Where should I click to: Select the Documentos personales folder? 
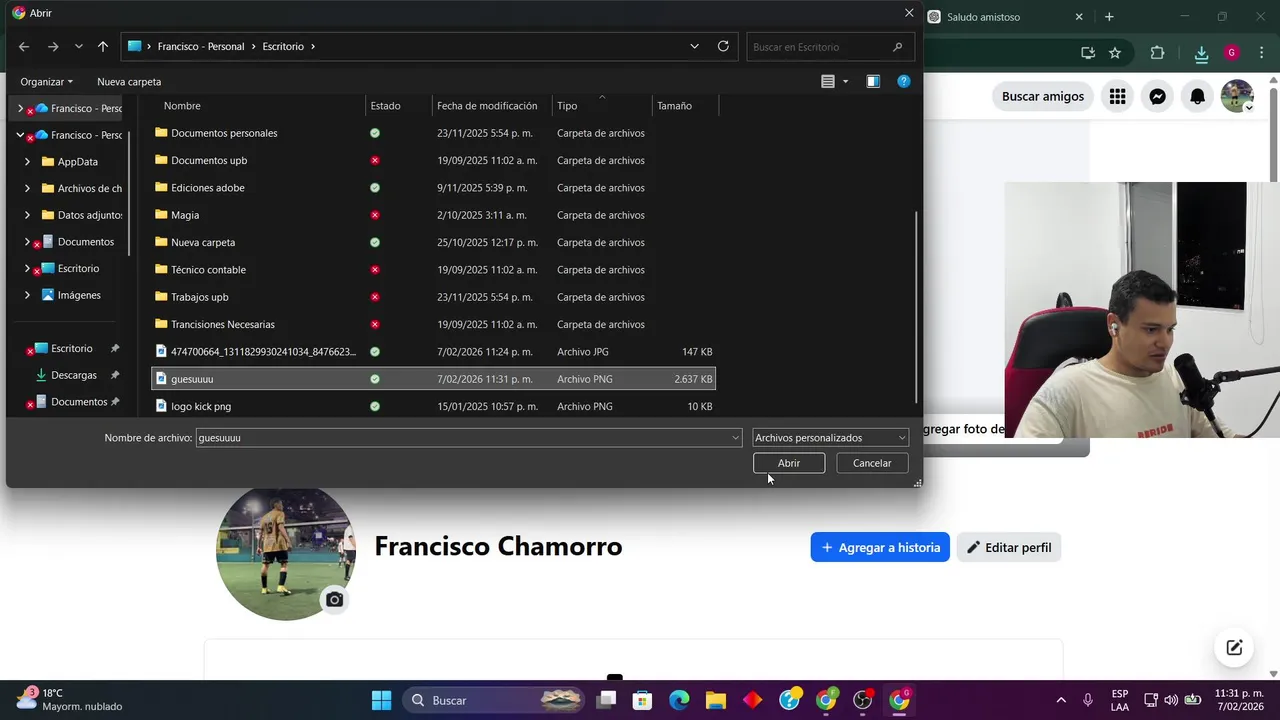[x=434, y=133]
